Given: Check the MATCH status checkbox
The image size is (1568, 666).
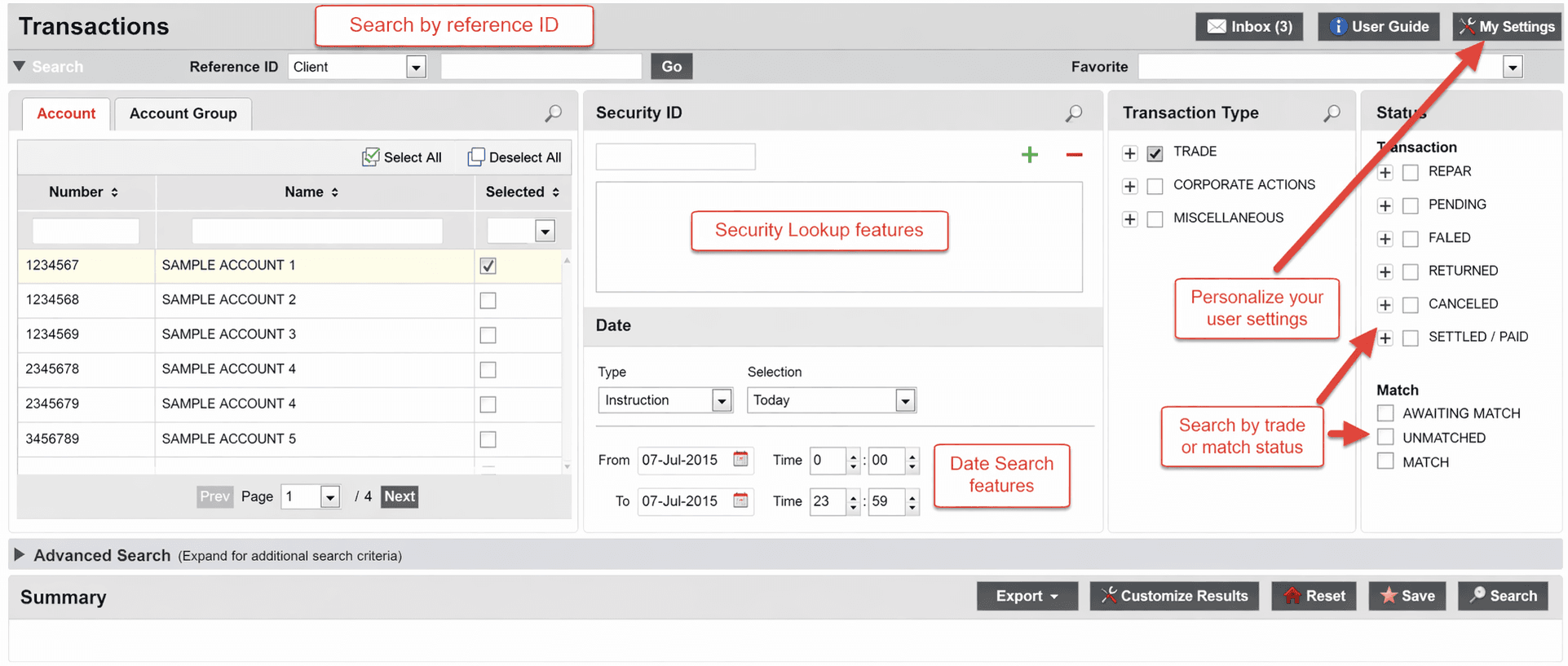Looking at the screenshot, I should pyautogui.click(x=1385, y=461).
